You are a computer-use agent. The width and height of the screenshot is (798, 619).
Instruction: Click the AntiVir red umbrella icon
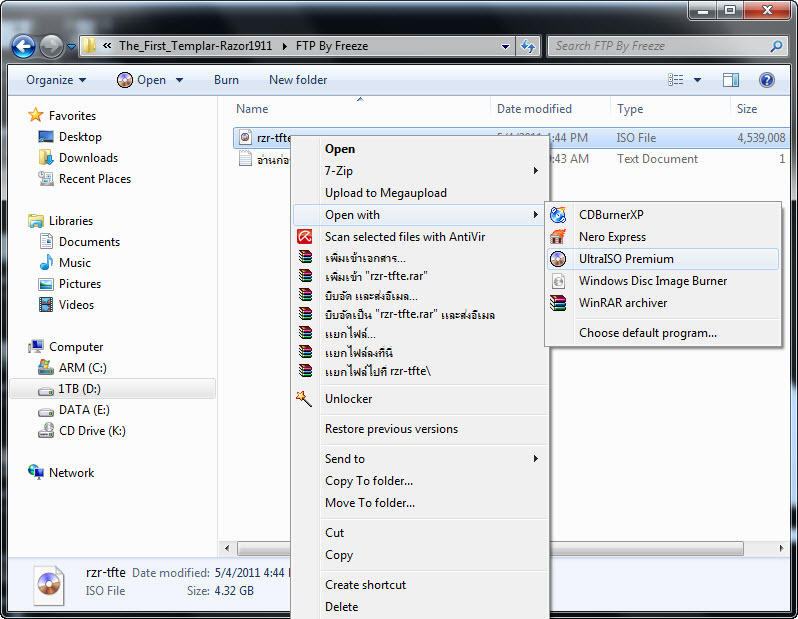pos(304,237)
